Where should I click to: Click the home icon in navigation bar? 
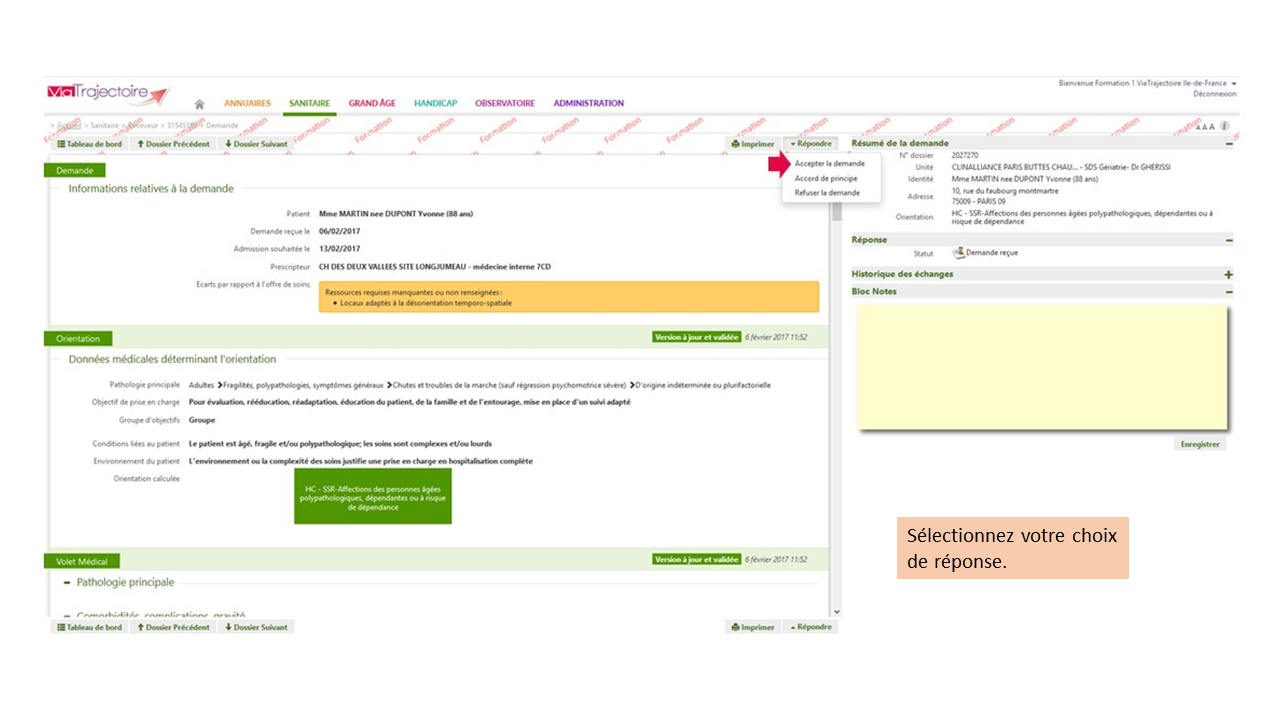pos(199,104)
